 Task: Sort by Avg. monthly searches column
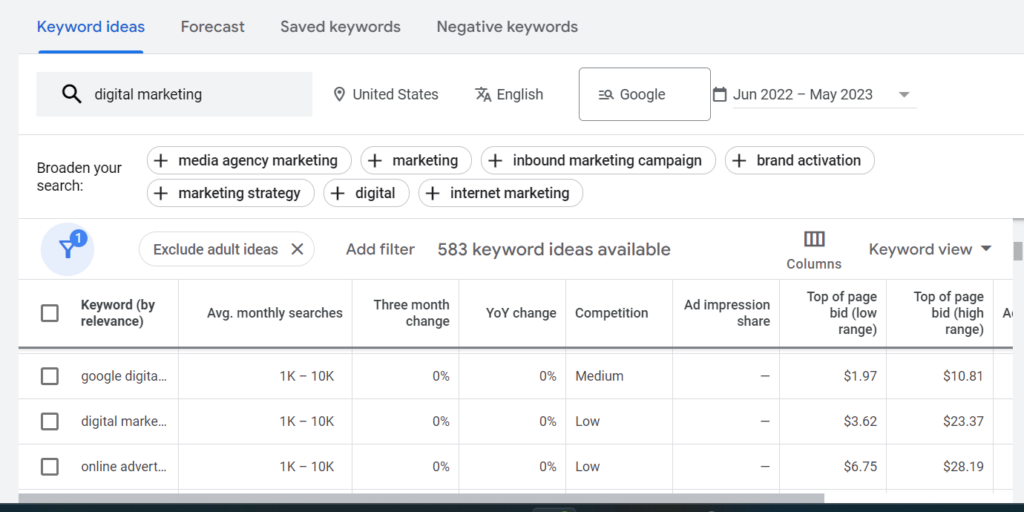275,313
